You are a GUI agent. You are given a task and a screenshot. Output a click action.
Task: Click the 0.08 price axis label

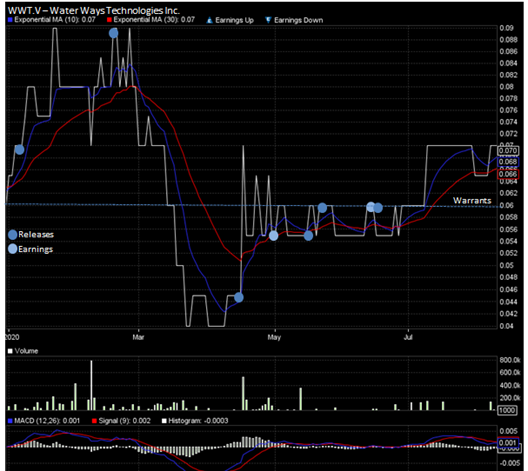(x=506, y=87)
